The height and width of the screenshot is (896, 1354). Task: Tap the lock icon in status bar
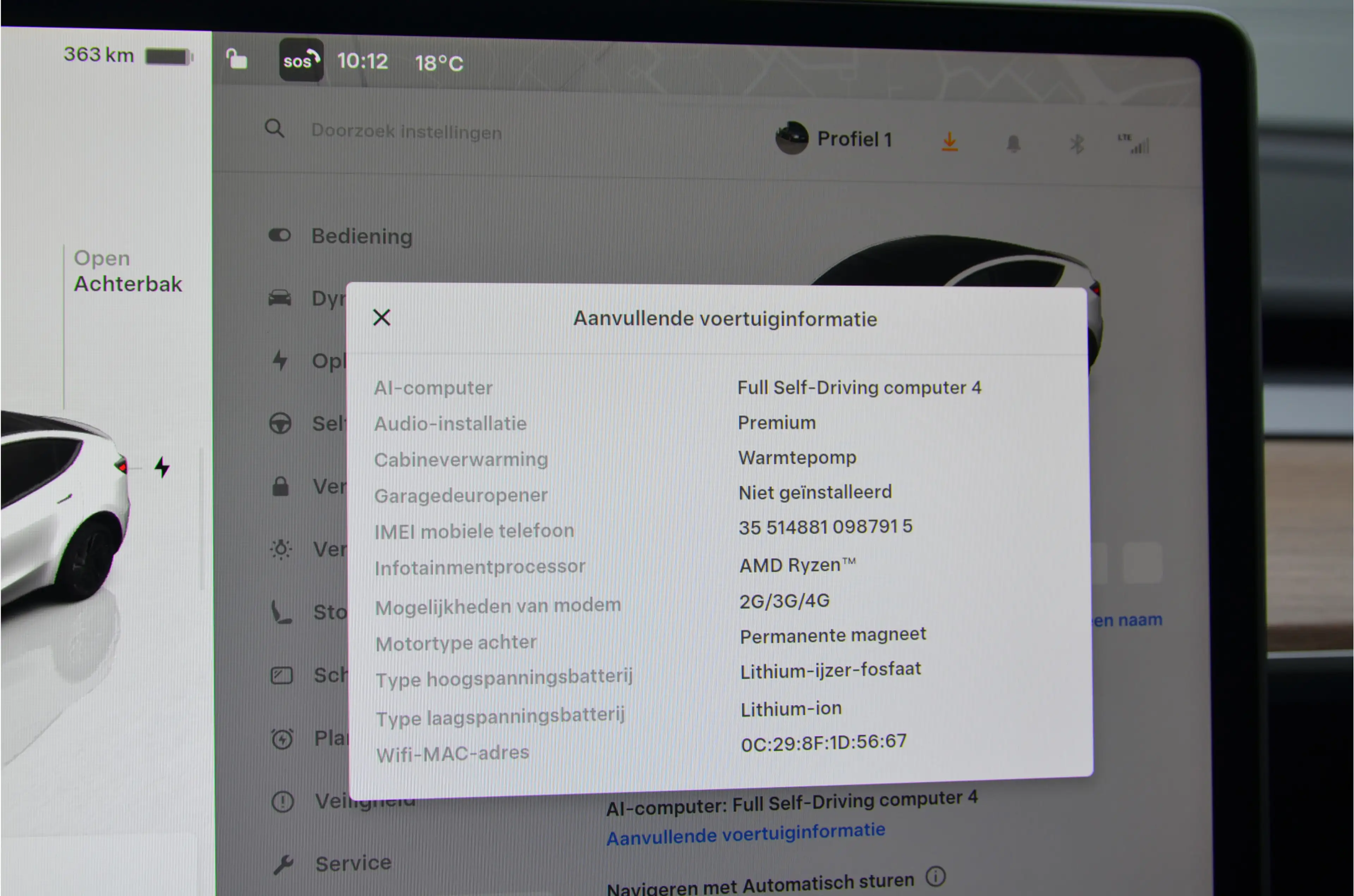[237, 59]
